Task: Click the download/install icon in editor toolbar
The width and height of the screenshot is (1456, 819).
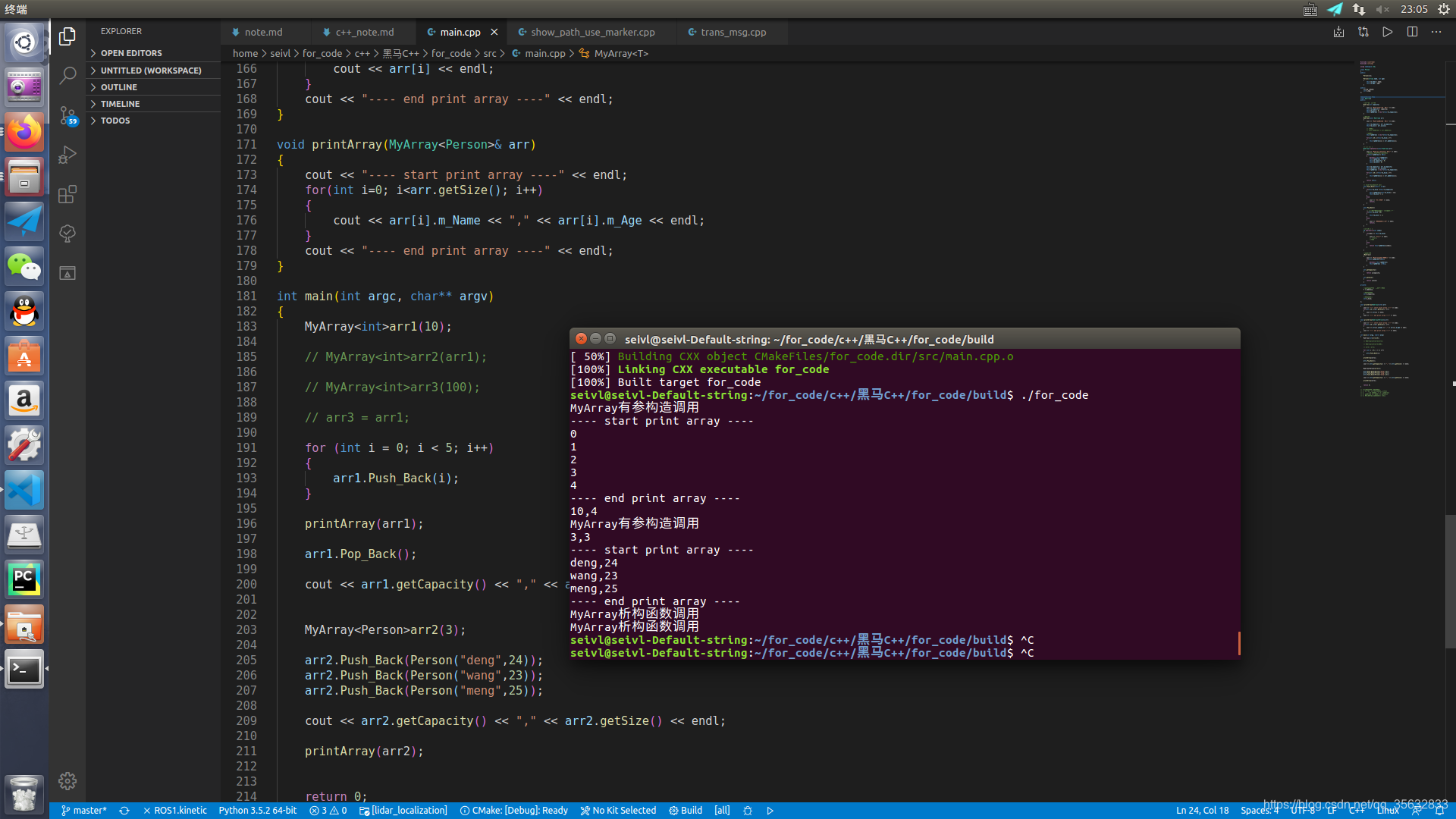Action: point(1338,32)
